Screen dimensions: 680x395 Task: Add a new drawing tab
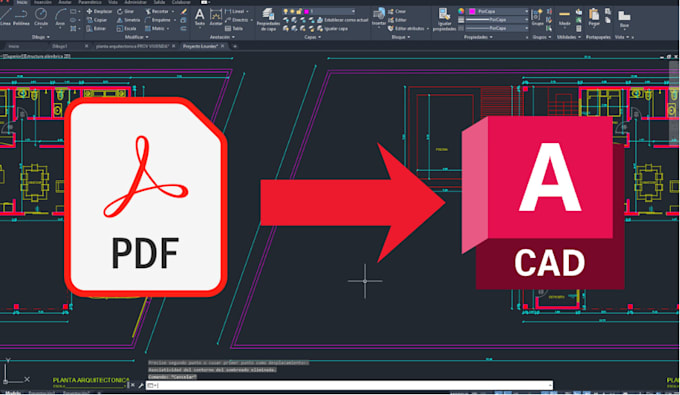[x=235, y=46]
